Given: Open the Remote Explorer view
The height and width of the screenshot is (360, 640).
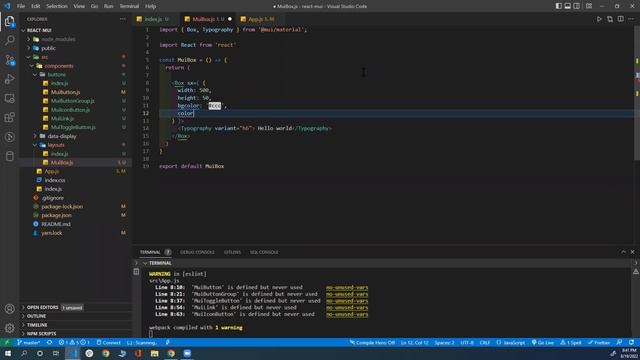Looking at the screenshot, I should click(9, 98).
